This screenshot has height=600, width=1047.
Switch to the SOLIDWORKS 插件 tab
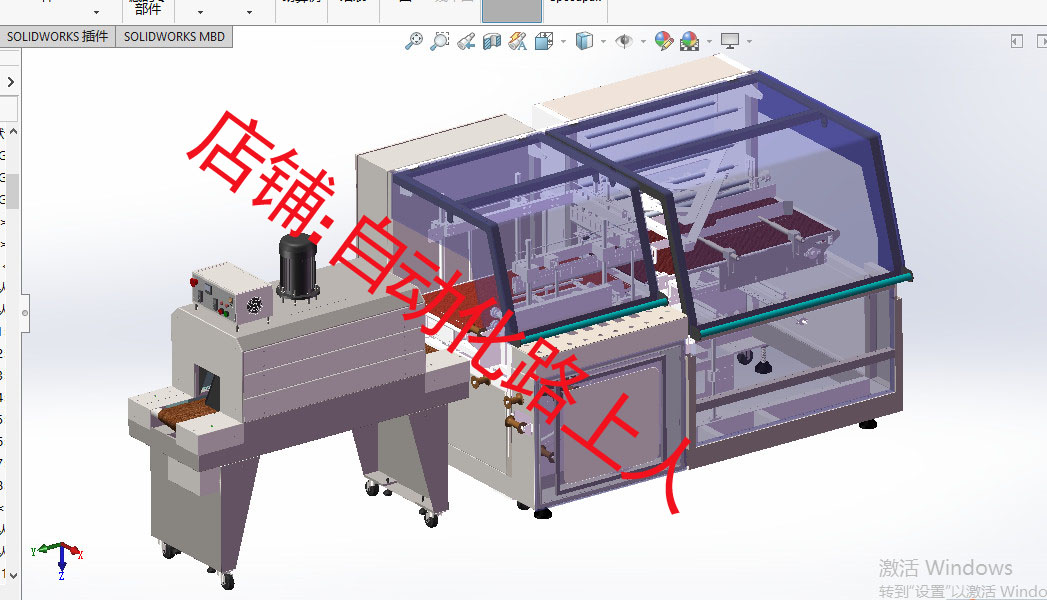click(57, 37)
